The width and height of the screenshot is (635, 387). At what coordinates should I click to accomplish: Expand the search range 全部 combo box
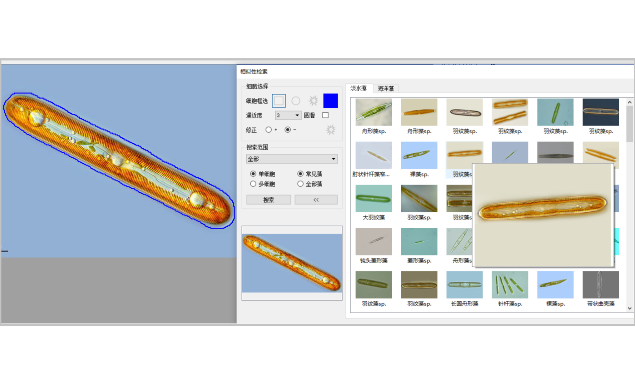pos(292,159)
